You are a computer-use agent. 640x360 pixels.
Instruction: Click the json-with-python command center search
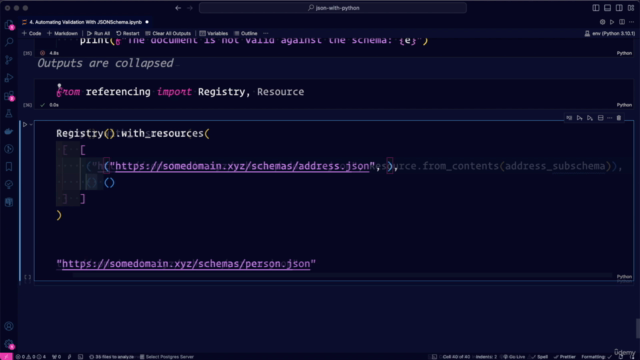tap(333, 8)
